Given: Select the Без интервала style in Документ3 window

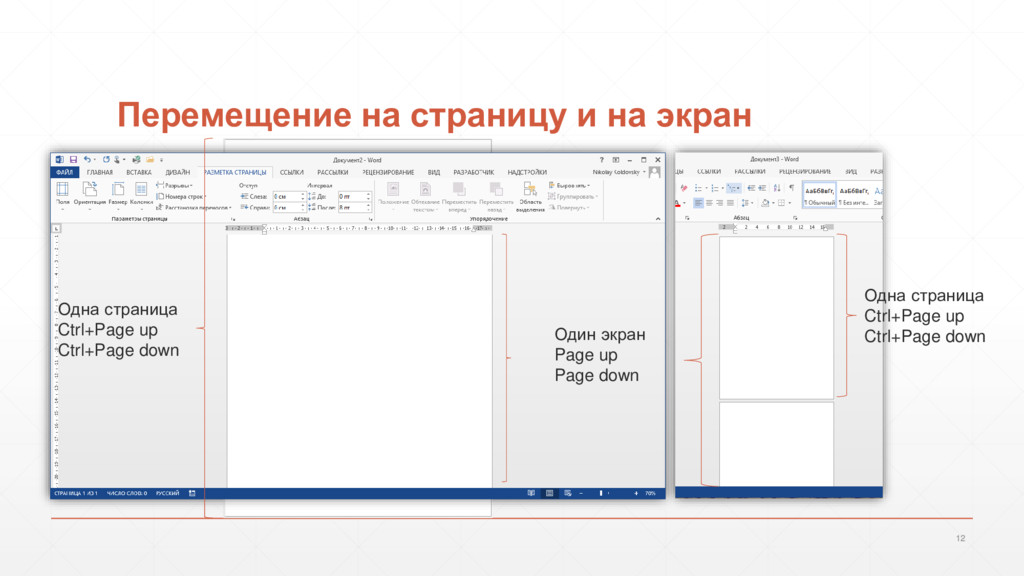Looking at the screenshot, I should pyautogui.click(x=854, y=195).
